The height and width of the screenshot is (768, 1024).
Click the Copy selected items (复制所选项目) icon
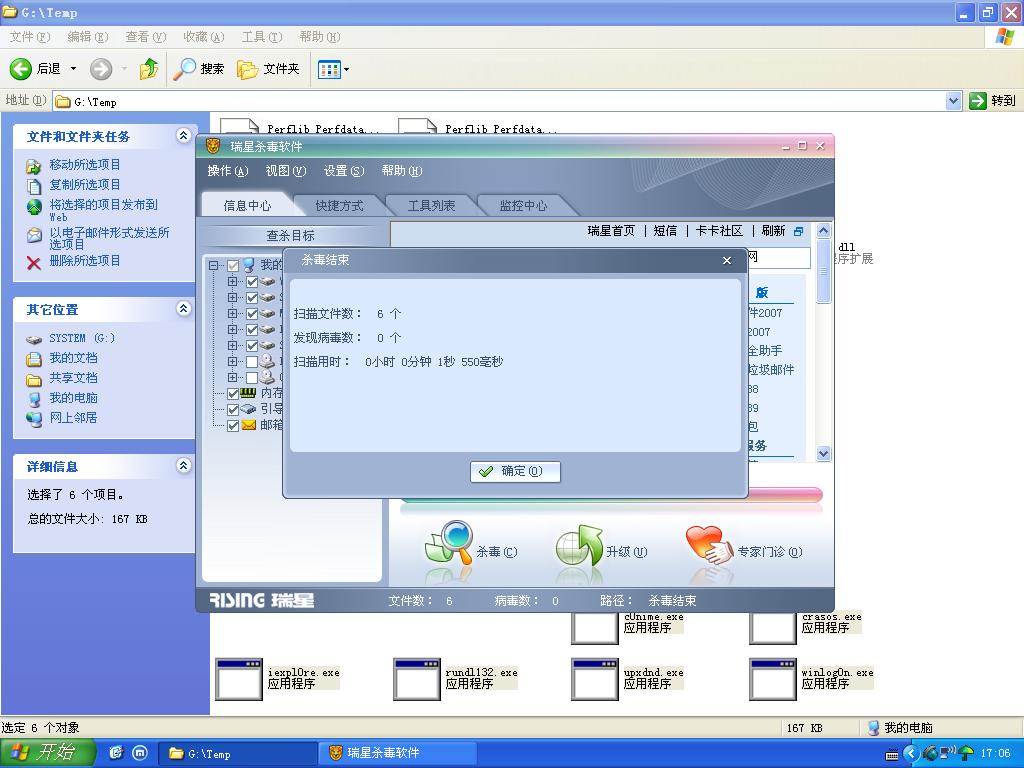pyautogui.click(x=34, y=185)
